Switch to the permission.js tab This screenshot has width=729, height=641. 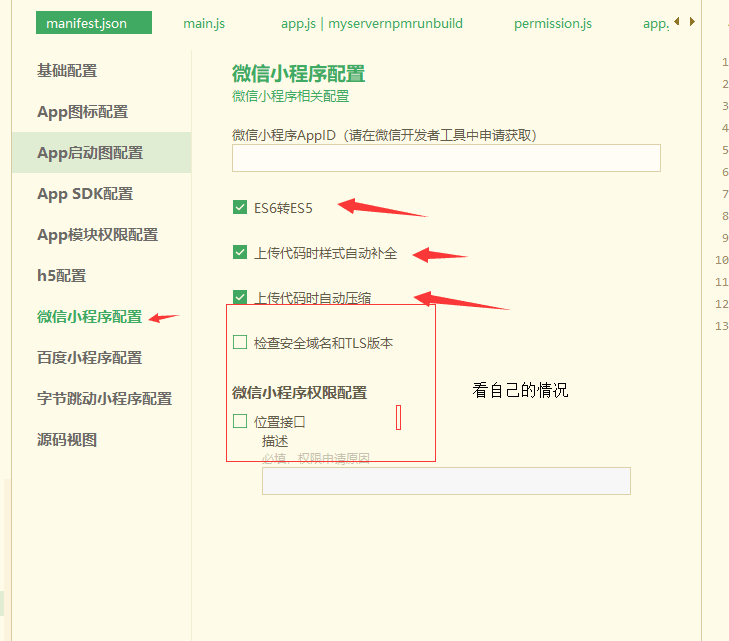(553, 23)
